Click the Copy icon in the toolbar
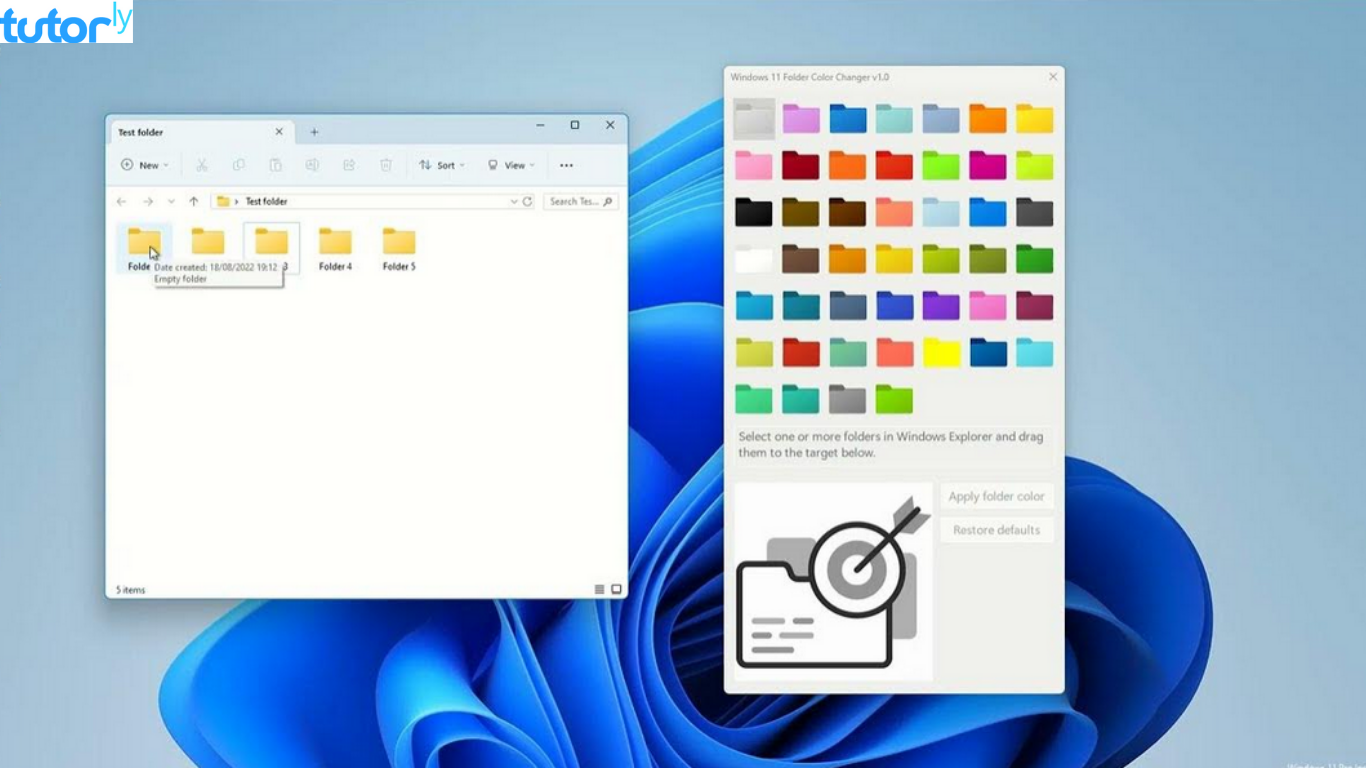1366x768 pixels. tap(239, 165)
